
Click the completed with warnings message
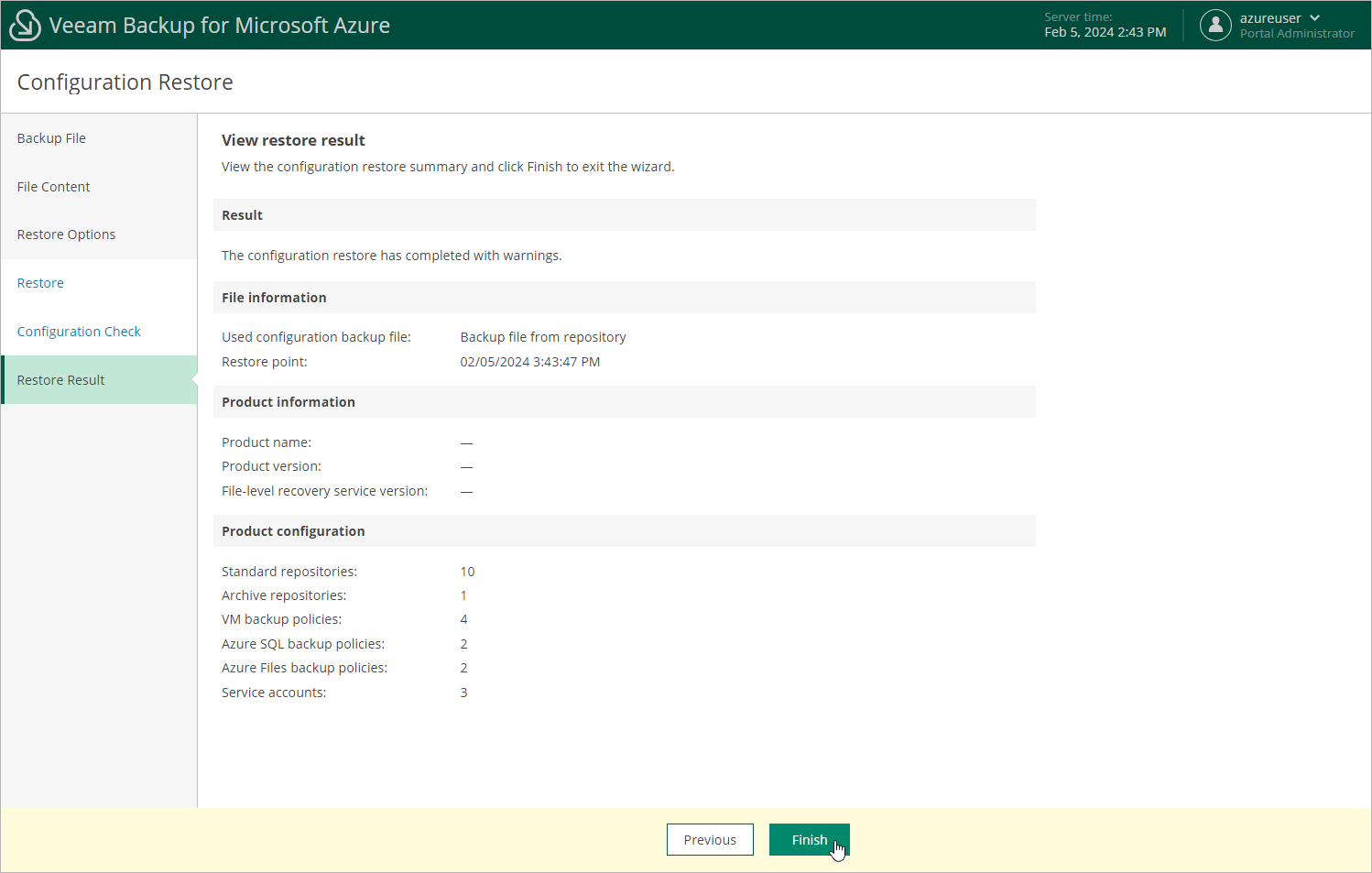pyautogui.click(x=392, y=256)
